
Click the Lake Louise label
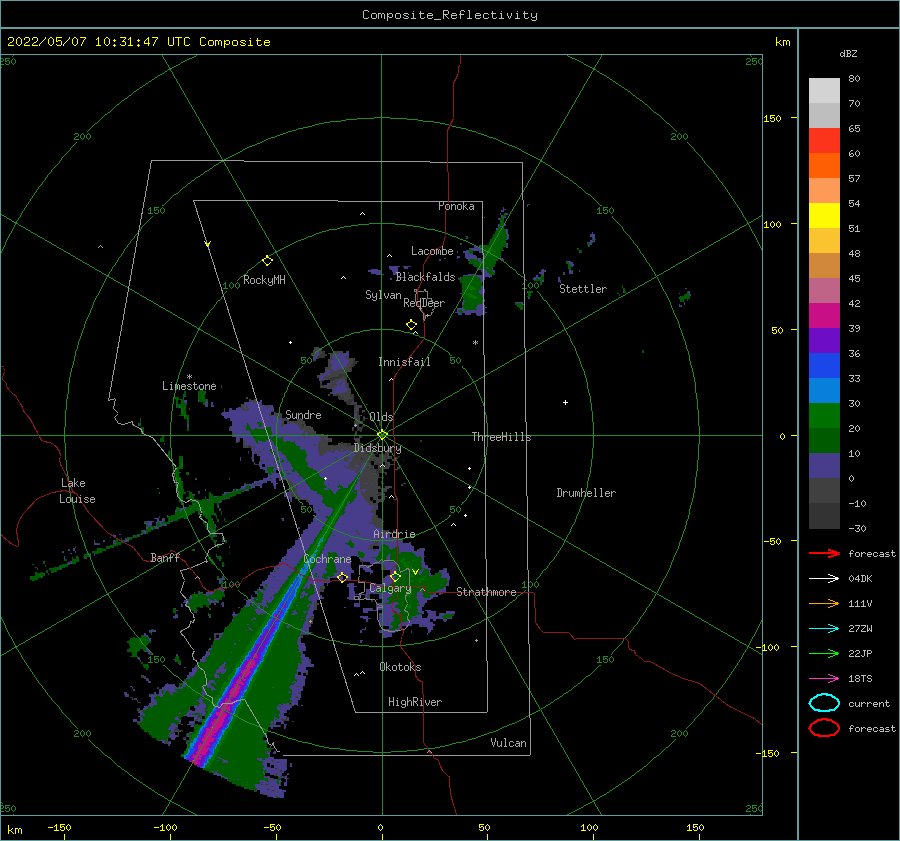coord(77,491)
